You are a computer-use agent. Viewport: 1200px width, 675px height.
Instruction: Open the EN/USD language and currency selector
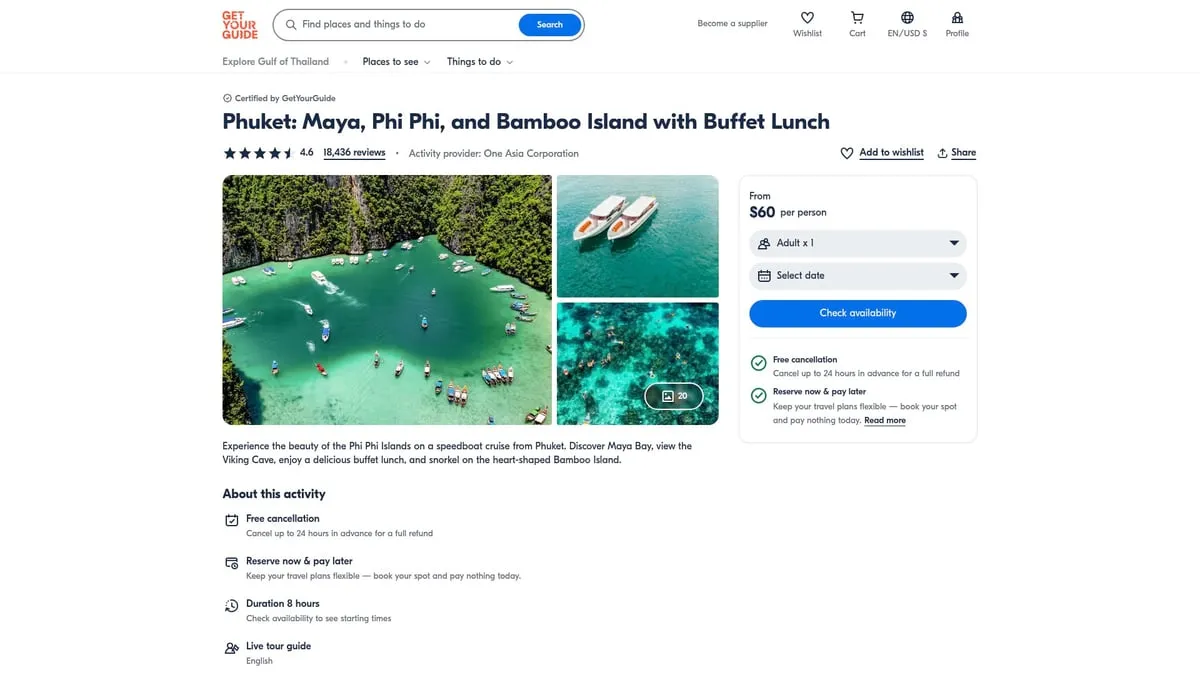(x=906, y=18)
